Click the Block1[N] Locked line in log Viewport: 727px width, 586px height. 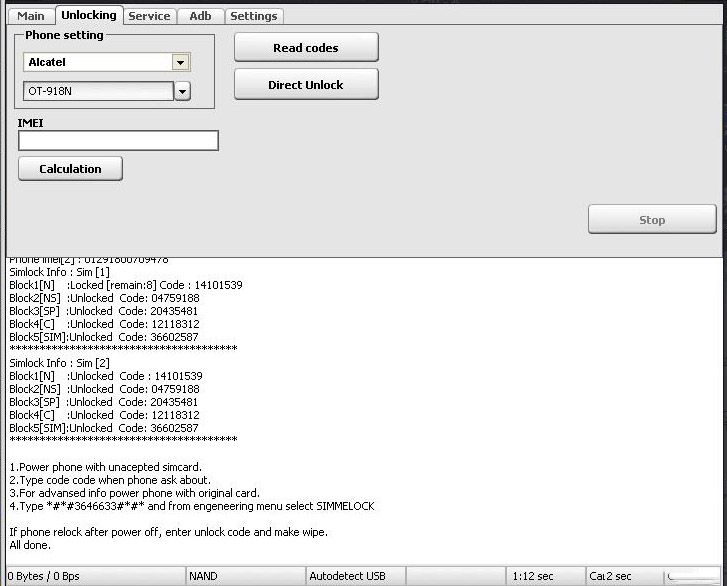pos(126,285)
